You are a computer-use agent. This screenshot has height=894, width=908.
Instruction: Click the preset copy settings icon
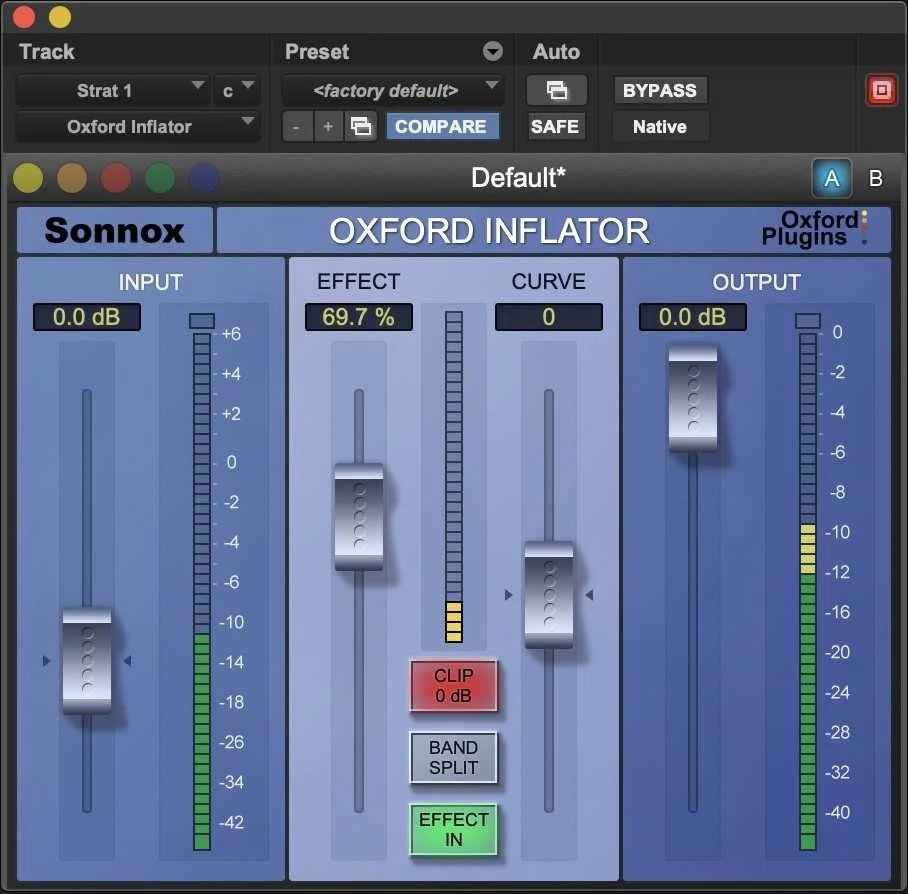pos(361,126)
